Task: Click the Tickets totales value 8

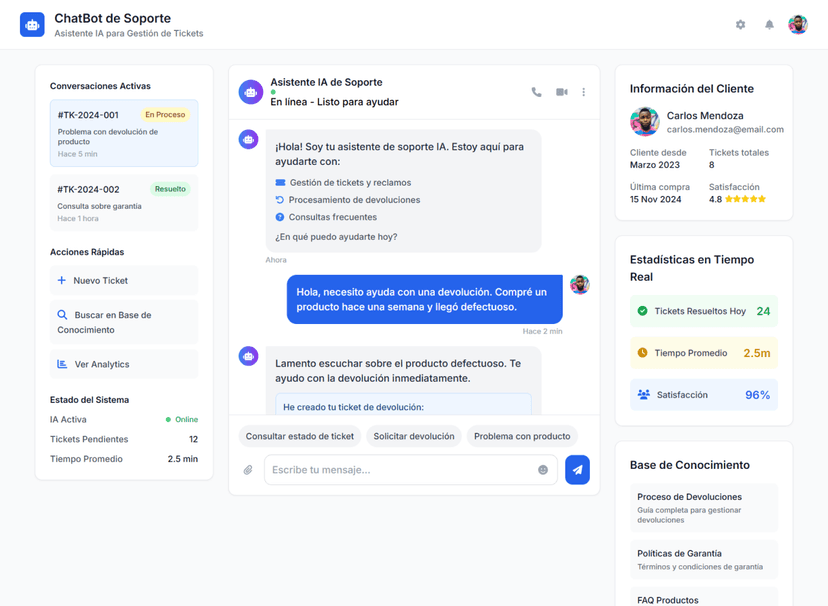Action: [x=711, y=165]
